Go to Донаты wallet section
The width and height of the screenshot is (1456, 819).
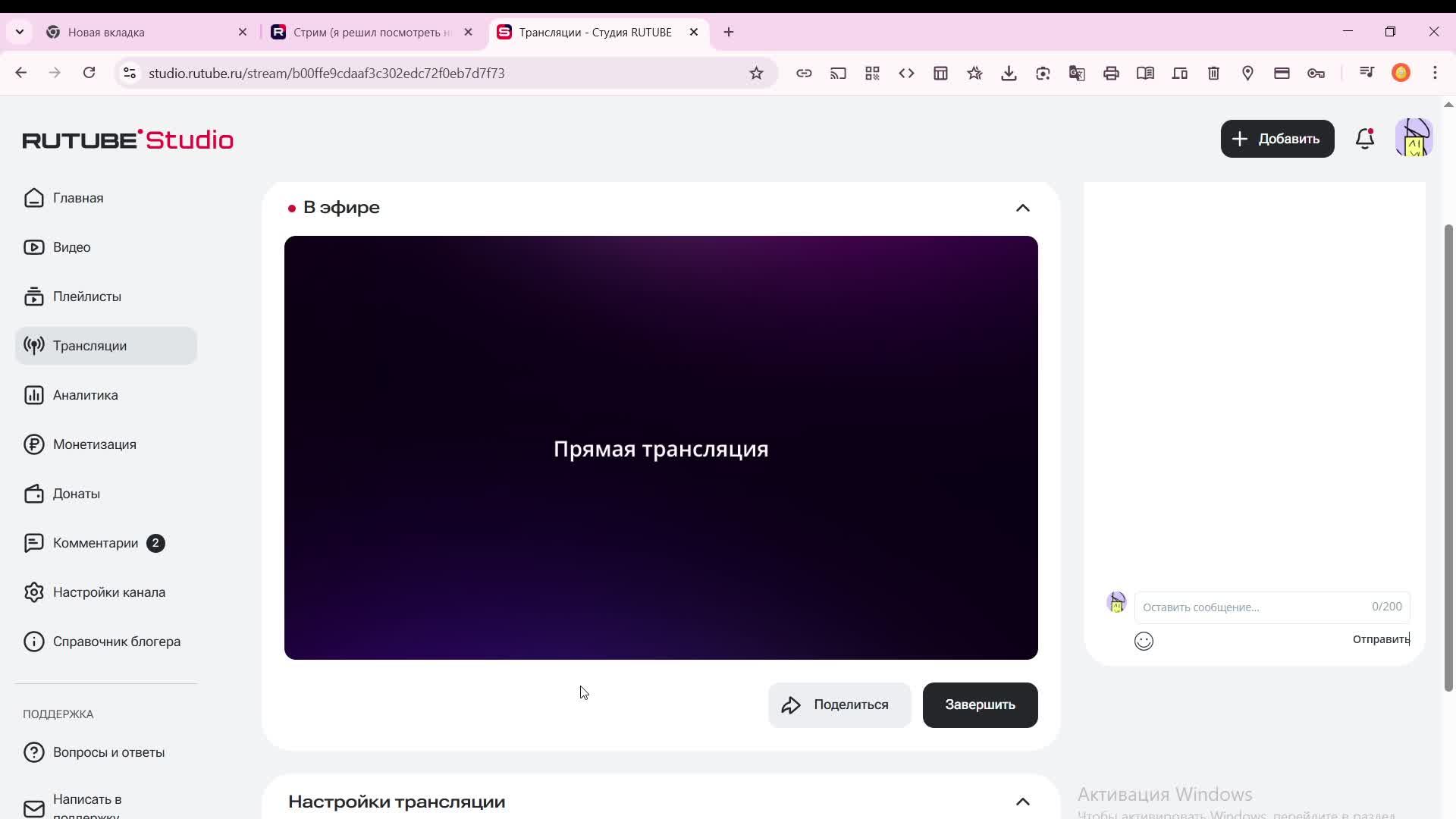pyautogui.click(x=76, y=494)
